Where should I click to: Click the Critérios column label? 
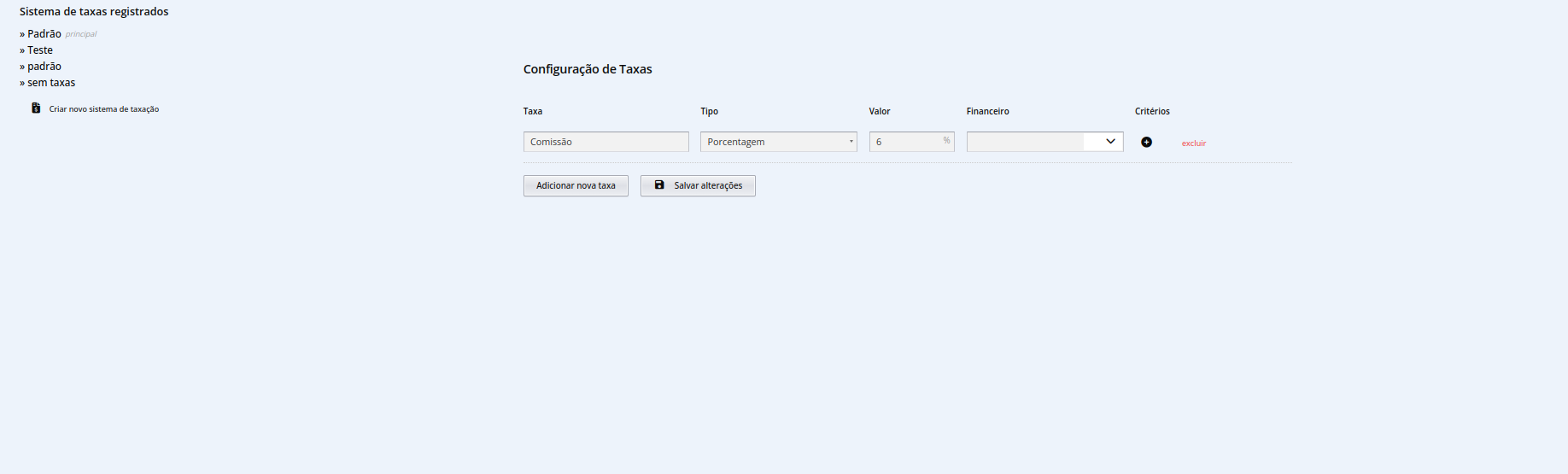[x=1152, y=111]
